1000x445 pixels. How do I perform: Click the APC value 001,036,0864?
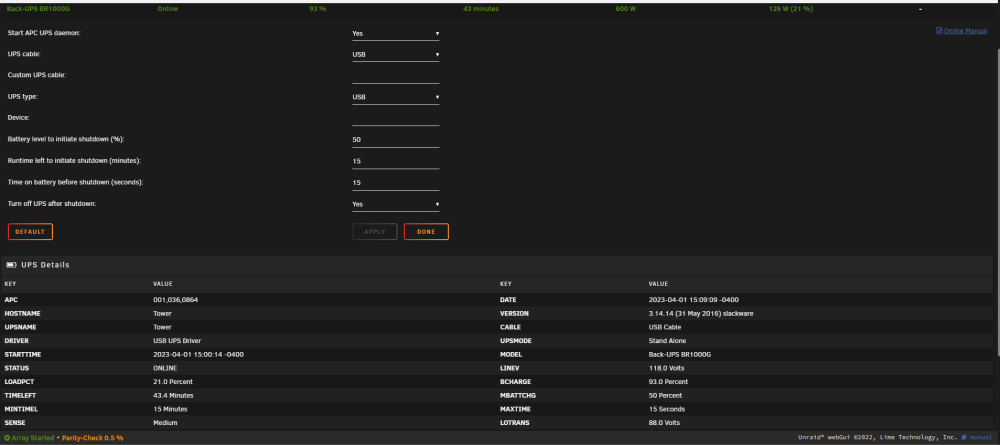[x=175, y=300]
